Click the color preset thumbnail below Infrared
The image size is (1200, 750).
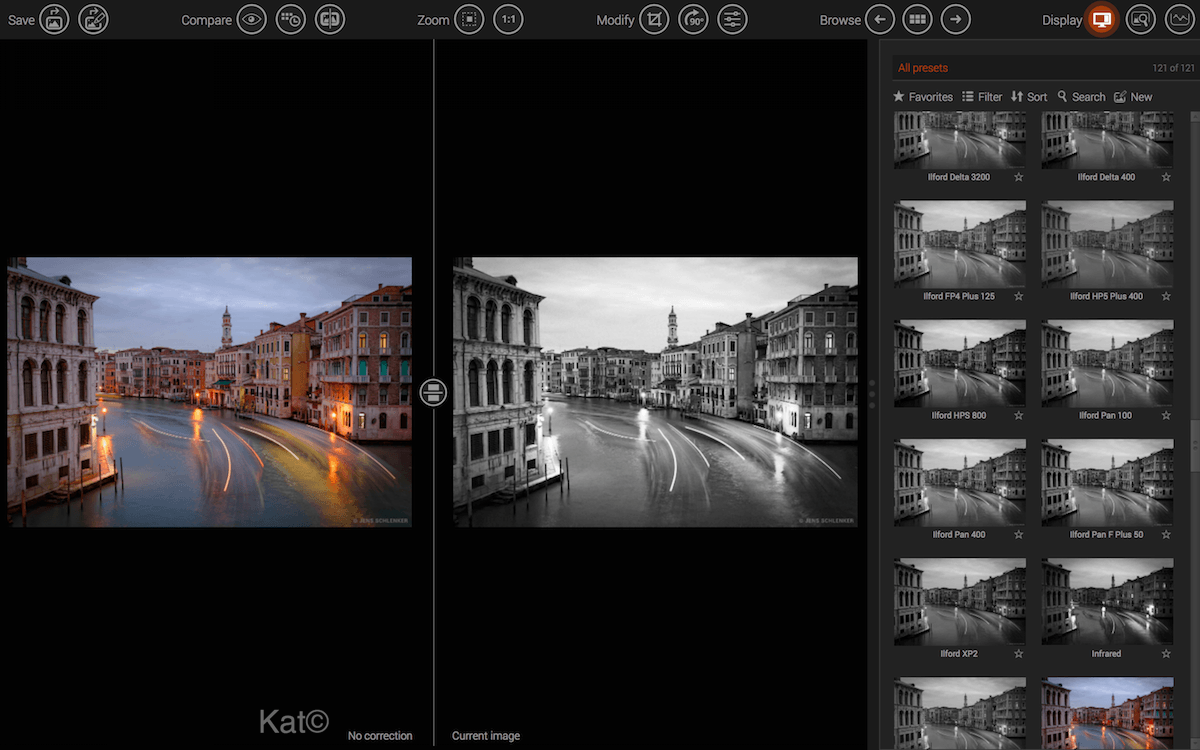[x=1107, y=713]
